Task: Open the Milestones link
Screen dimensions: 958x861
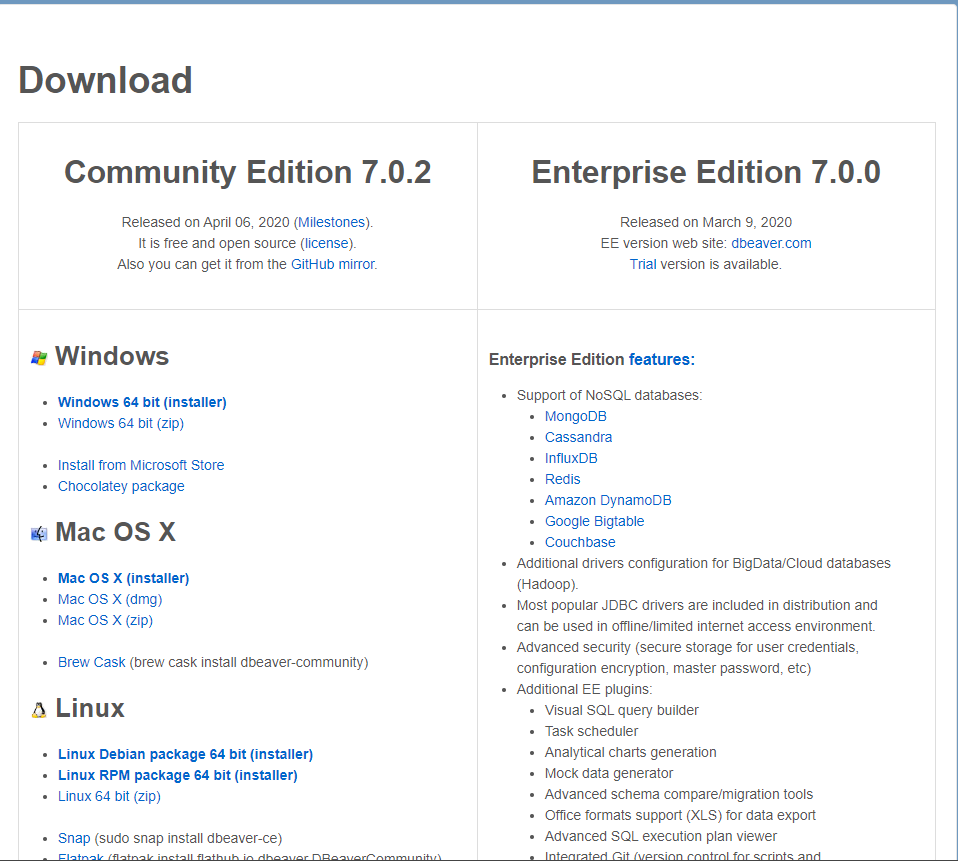Action: (x=331, y=222)
